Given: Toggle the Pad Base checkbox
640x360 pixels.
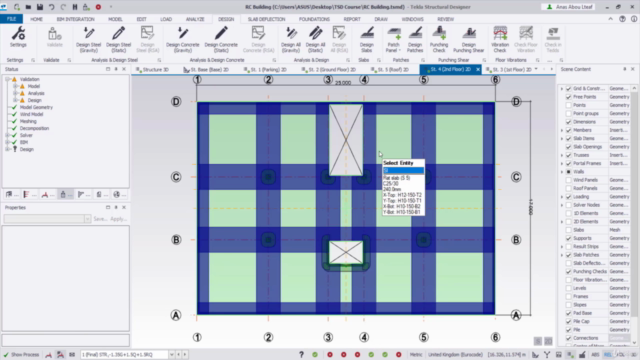Looking at the screenshot, I should 568,313.
